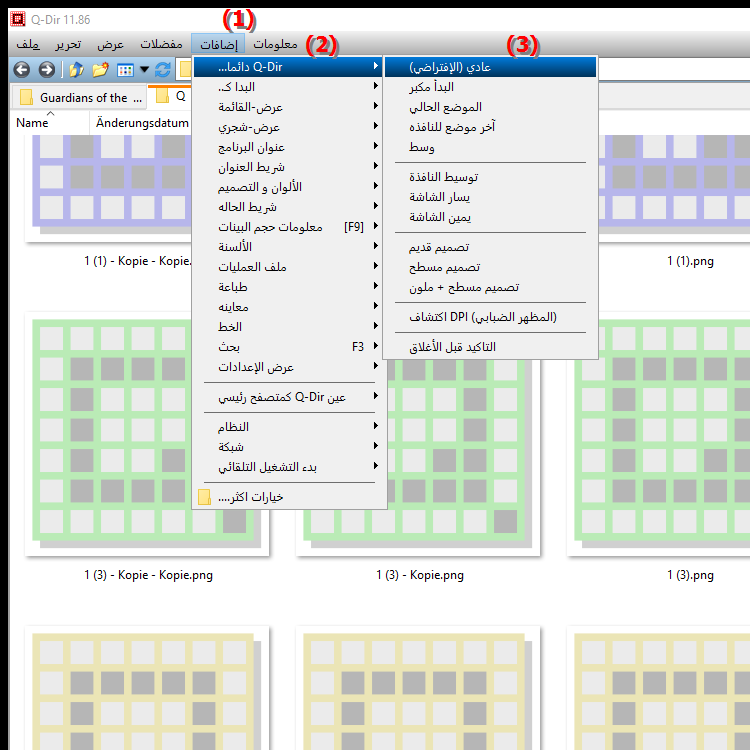Click file name 1 (1) - Kopie - Kopie

[x=138, y=261]
